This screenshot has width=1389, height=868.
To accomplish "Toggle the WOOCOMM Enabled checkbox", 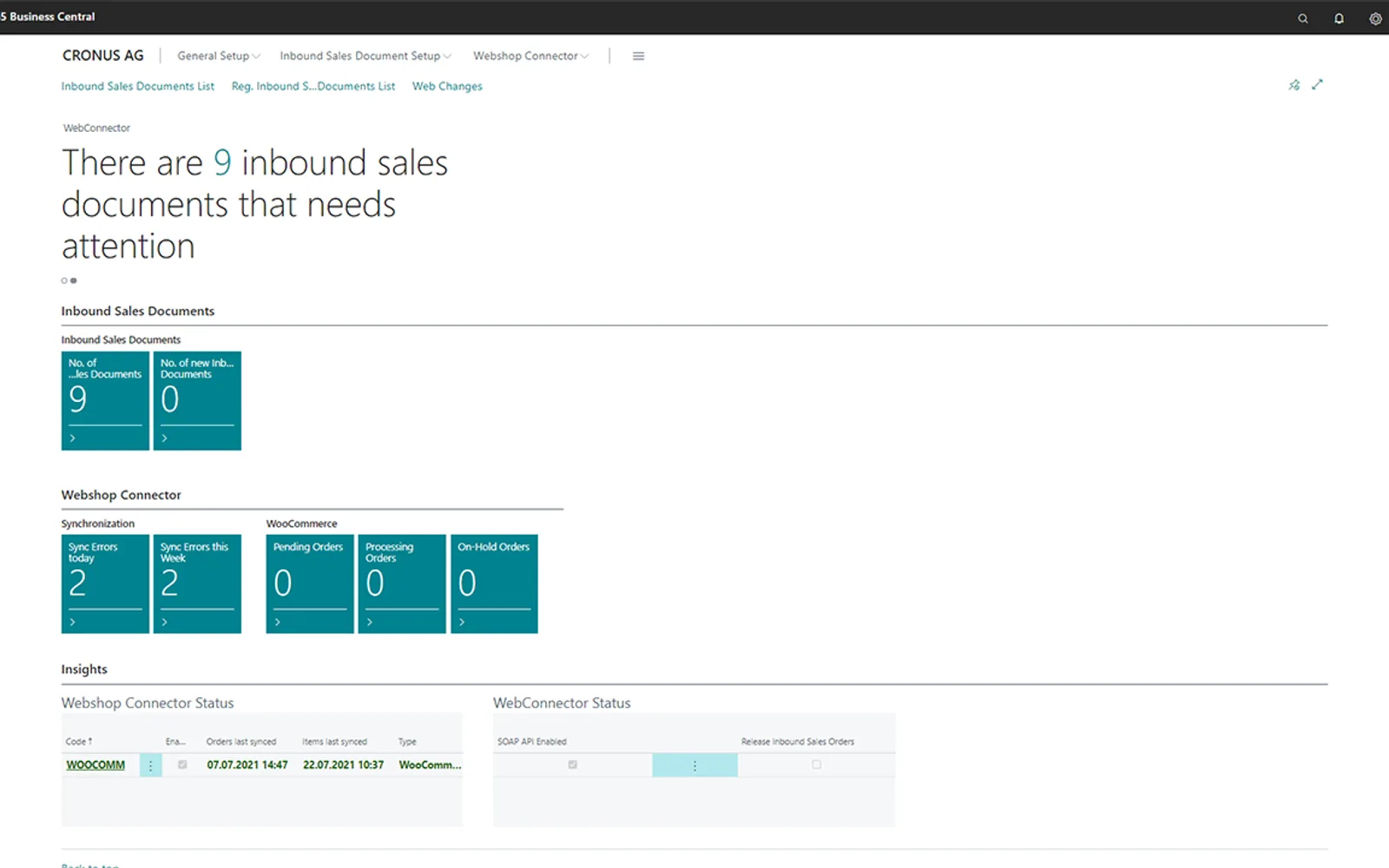I will coord(182,765).
